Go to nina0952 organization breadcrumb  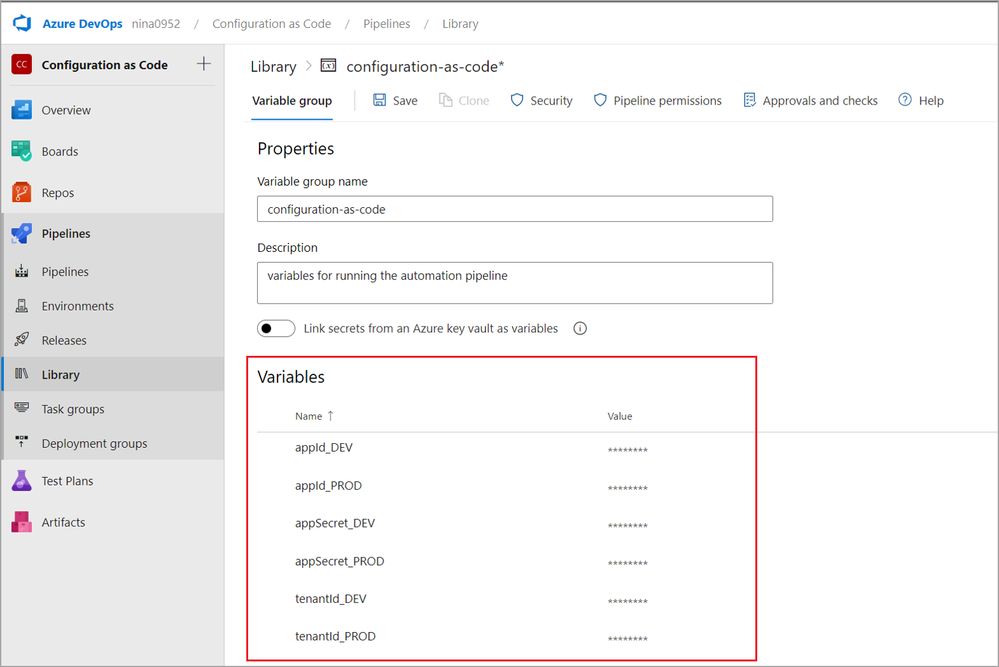pos(156,24)
